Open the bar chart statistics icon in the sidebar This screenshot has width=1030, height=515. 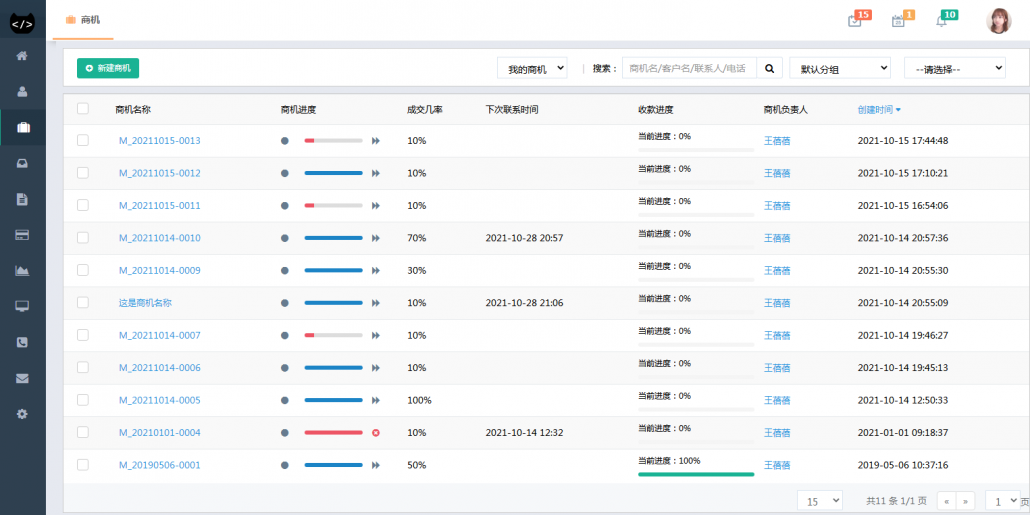(x=22, y=270)
